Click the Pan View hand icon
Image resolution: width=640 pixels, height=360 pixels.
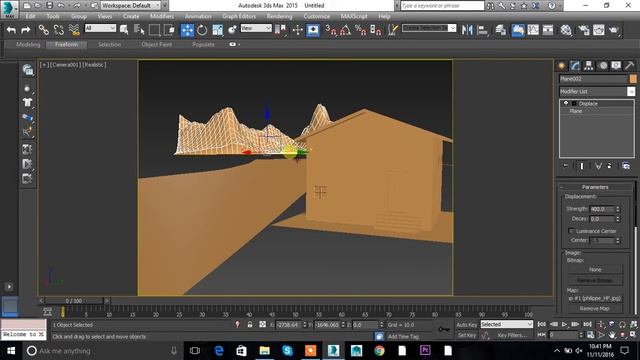coord(612,335)
